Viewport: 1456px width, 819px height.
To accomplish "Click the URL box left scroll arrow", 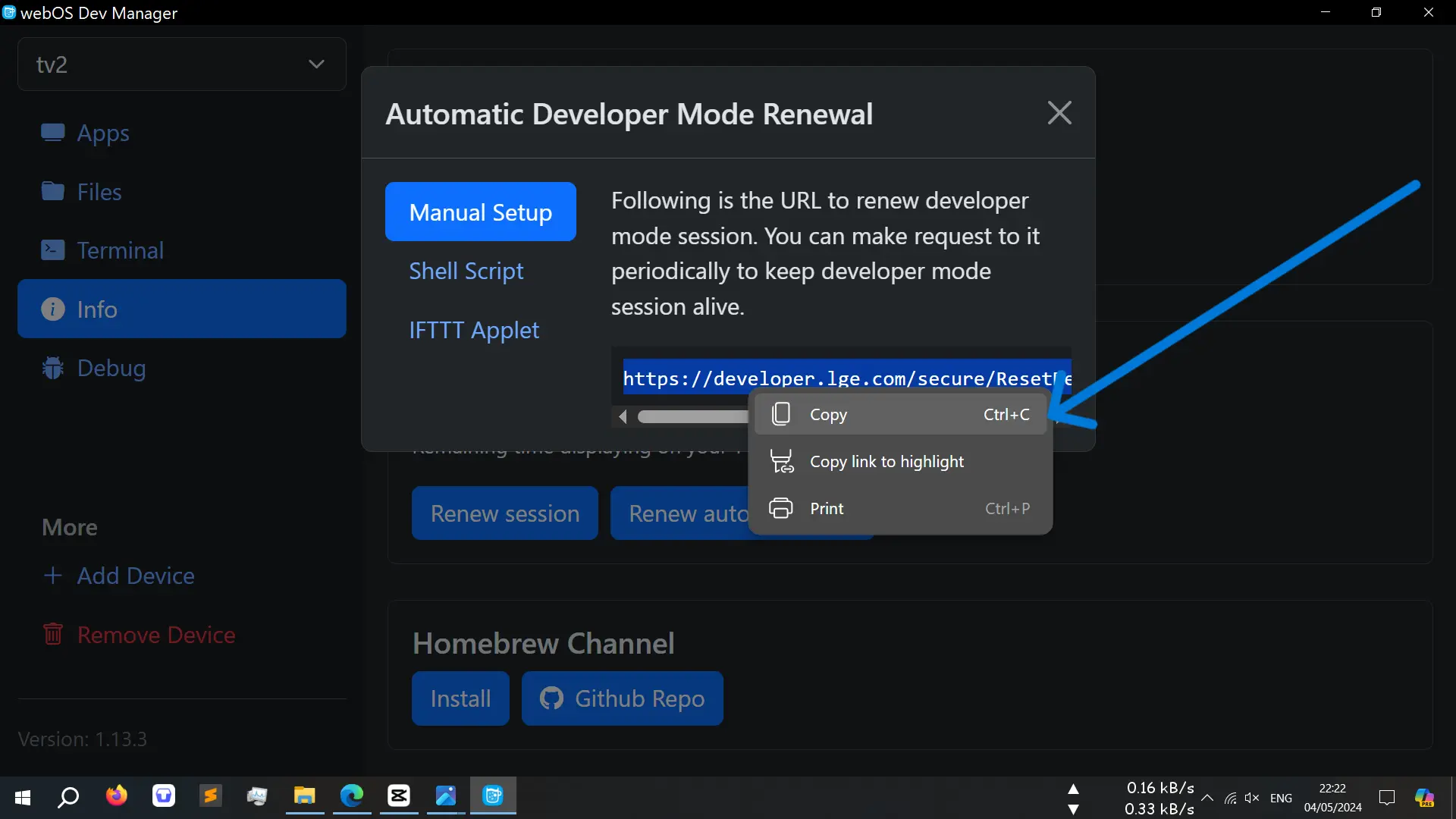I will coord(623,416).
